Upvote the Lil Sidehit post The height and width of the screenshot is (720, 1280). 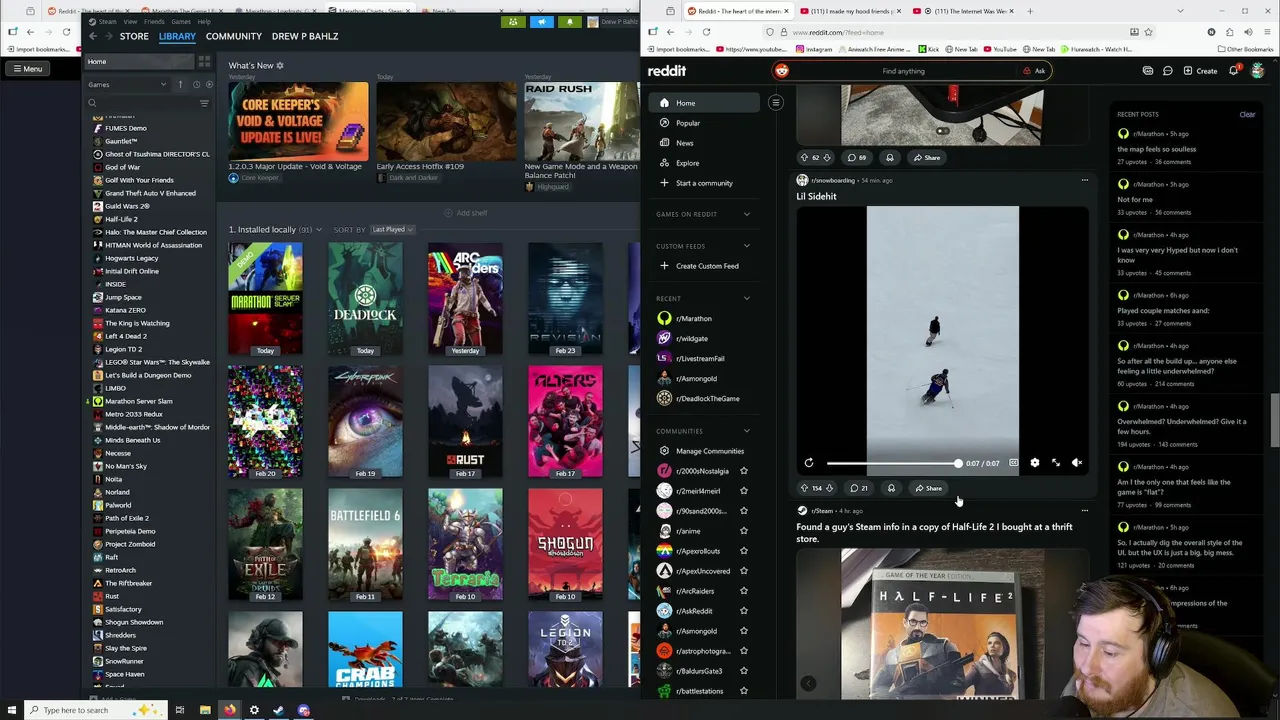(804, 488)
